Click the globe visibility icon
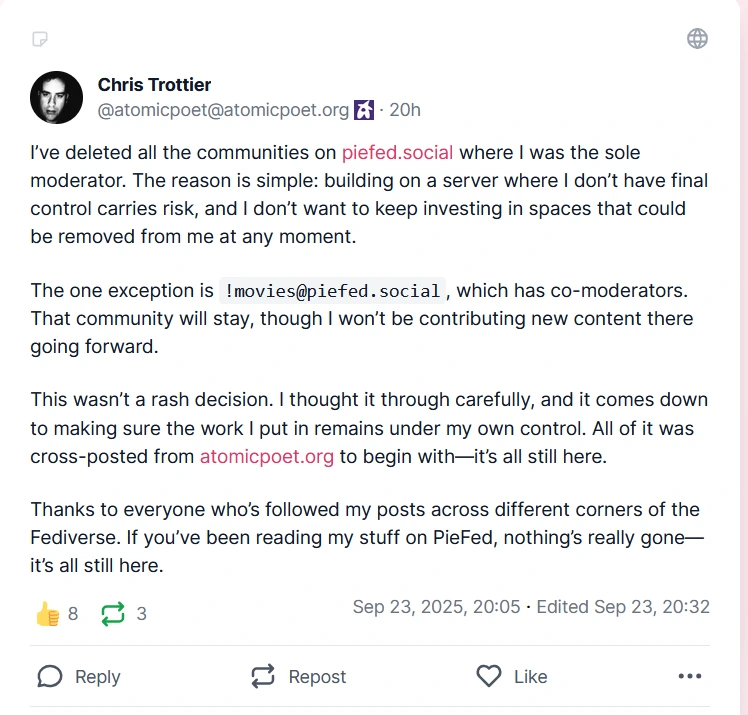 click(697, 39)
